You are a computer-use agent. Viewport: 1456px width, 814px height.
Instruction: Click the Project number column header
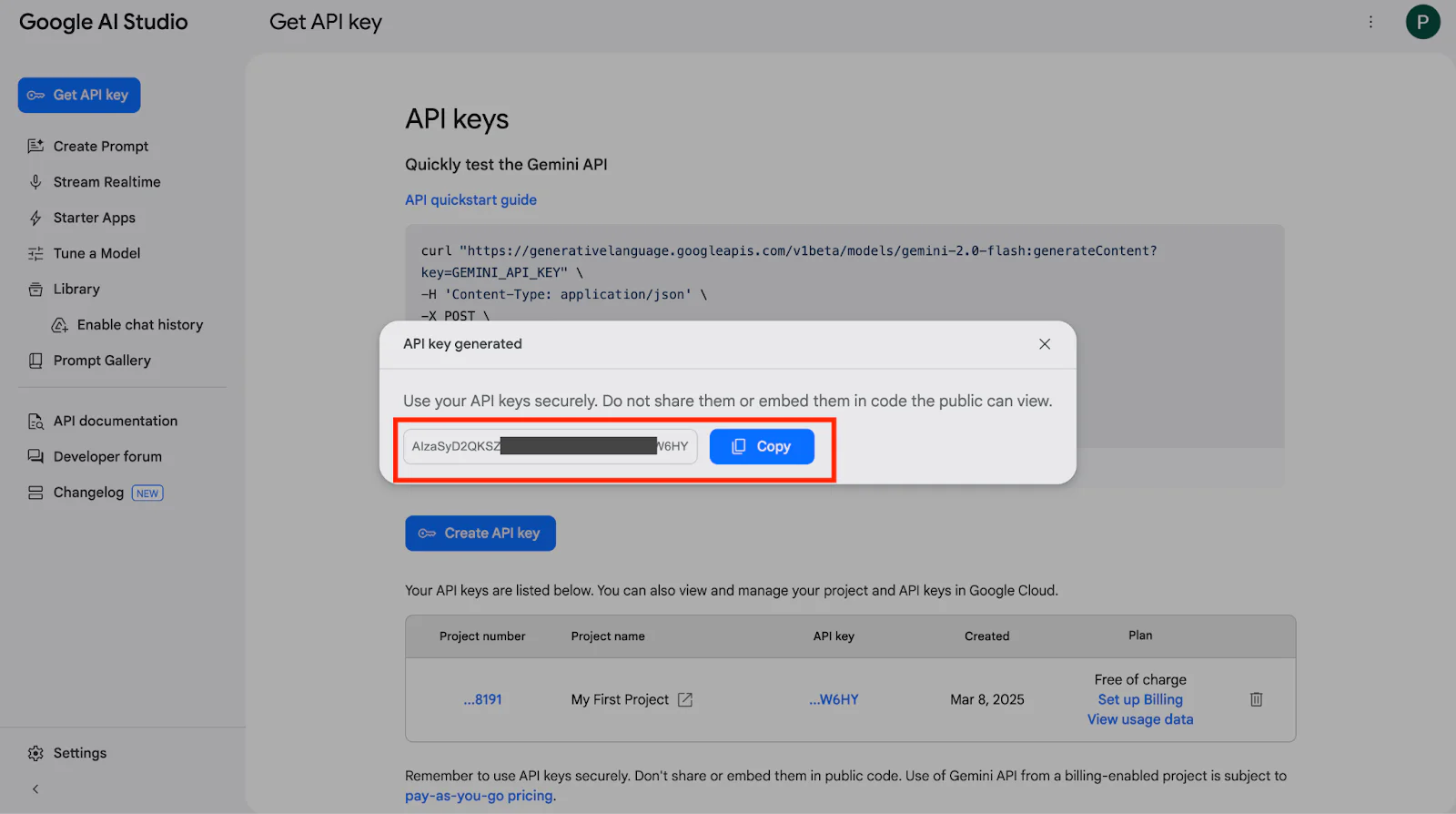pos(482,636)
